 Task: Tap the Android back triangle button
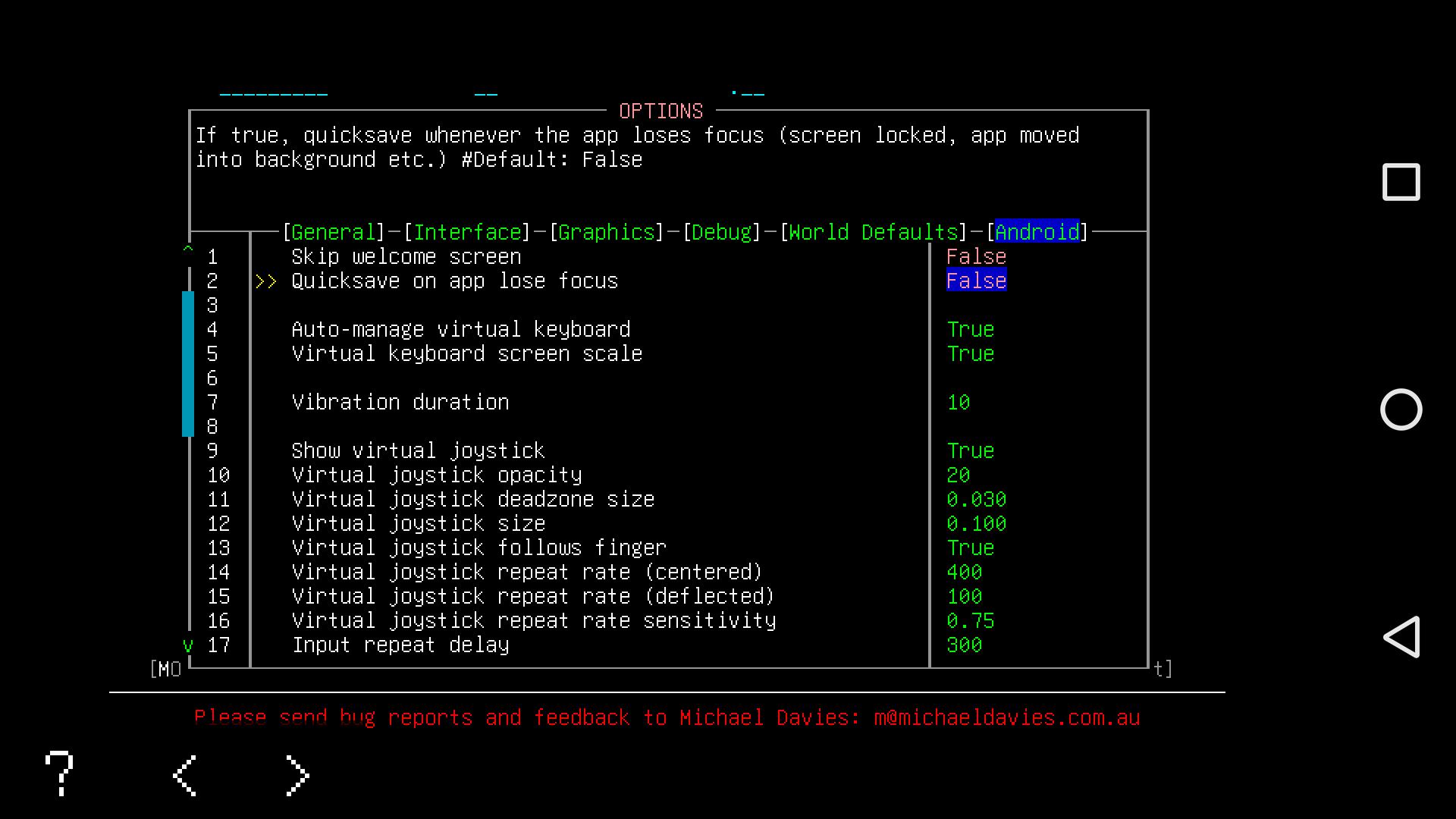click(x=1401, y=637)
